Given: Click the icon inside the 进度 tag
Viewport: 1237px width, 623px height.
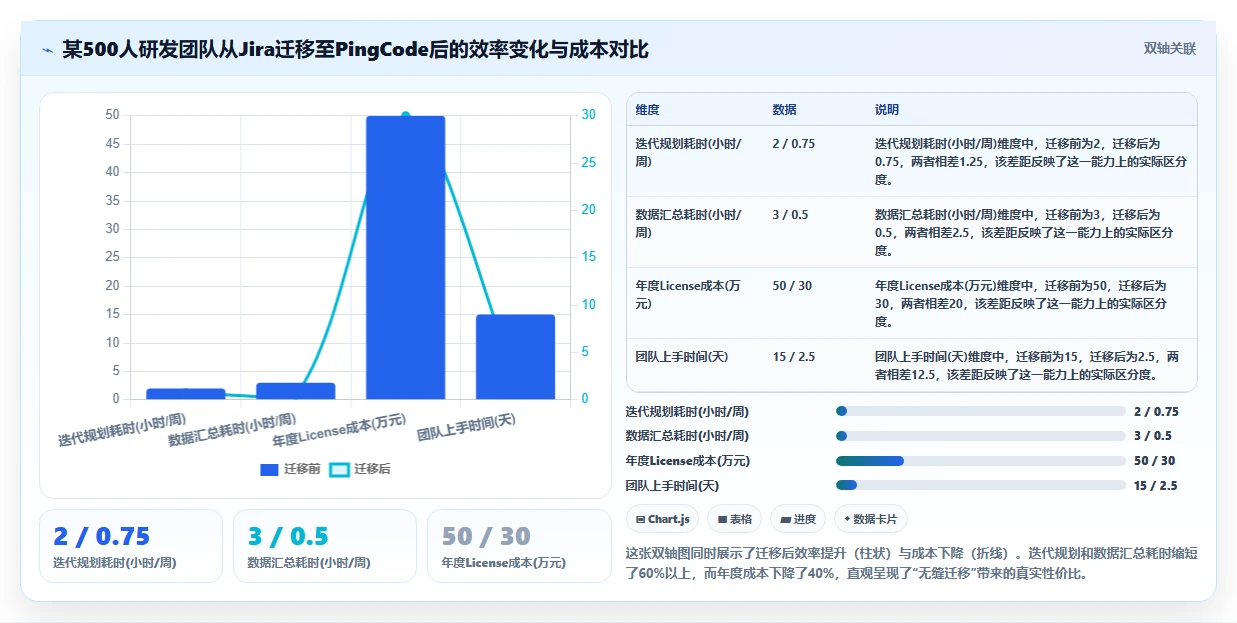Looking at the screenshot, I should coord(785,520).
